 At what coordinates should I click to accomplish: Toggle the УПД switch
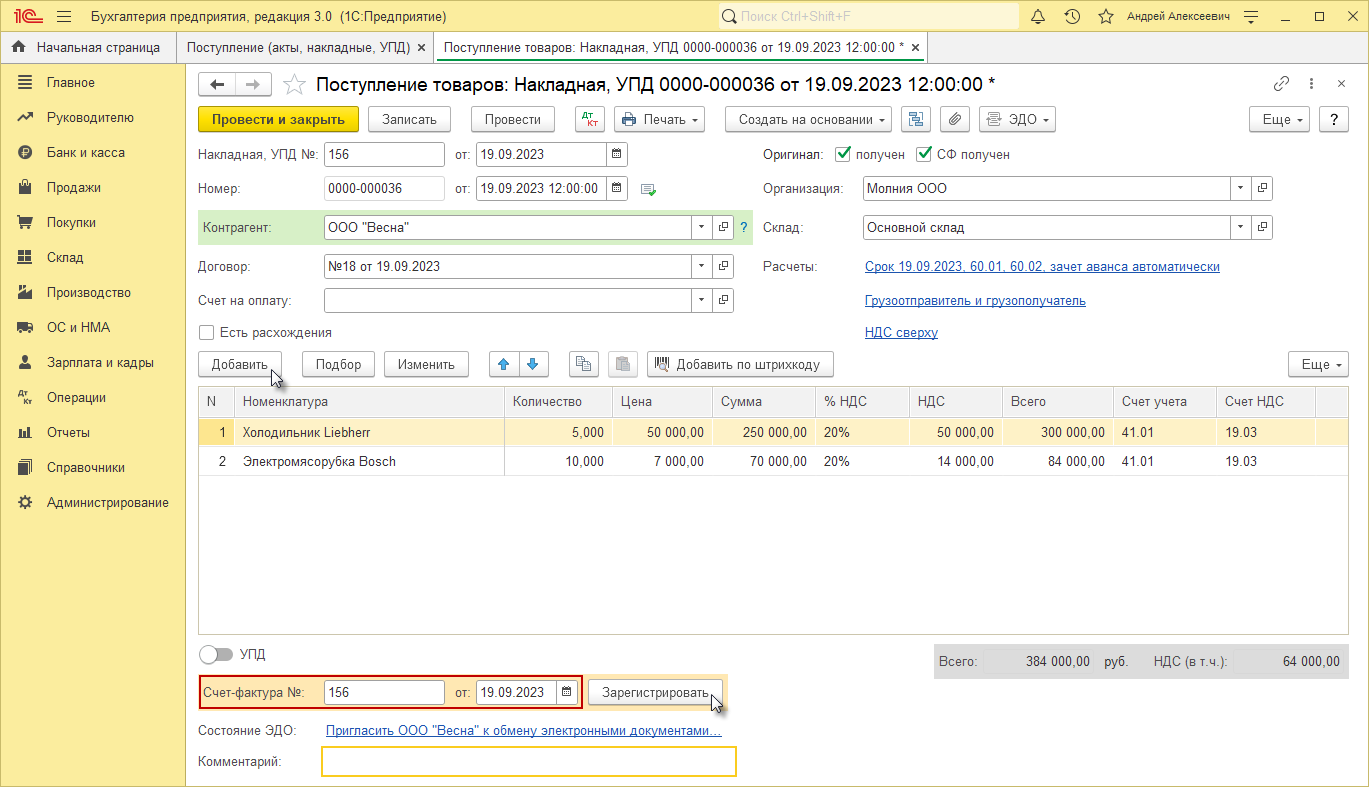pos(215,655)
